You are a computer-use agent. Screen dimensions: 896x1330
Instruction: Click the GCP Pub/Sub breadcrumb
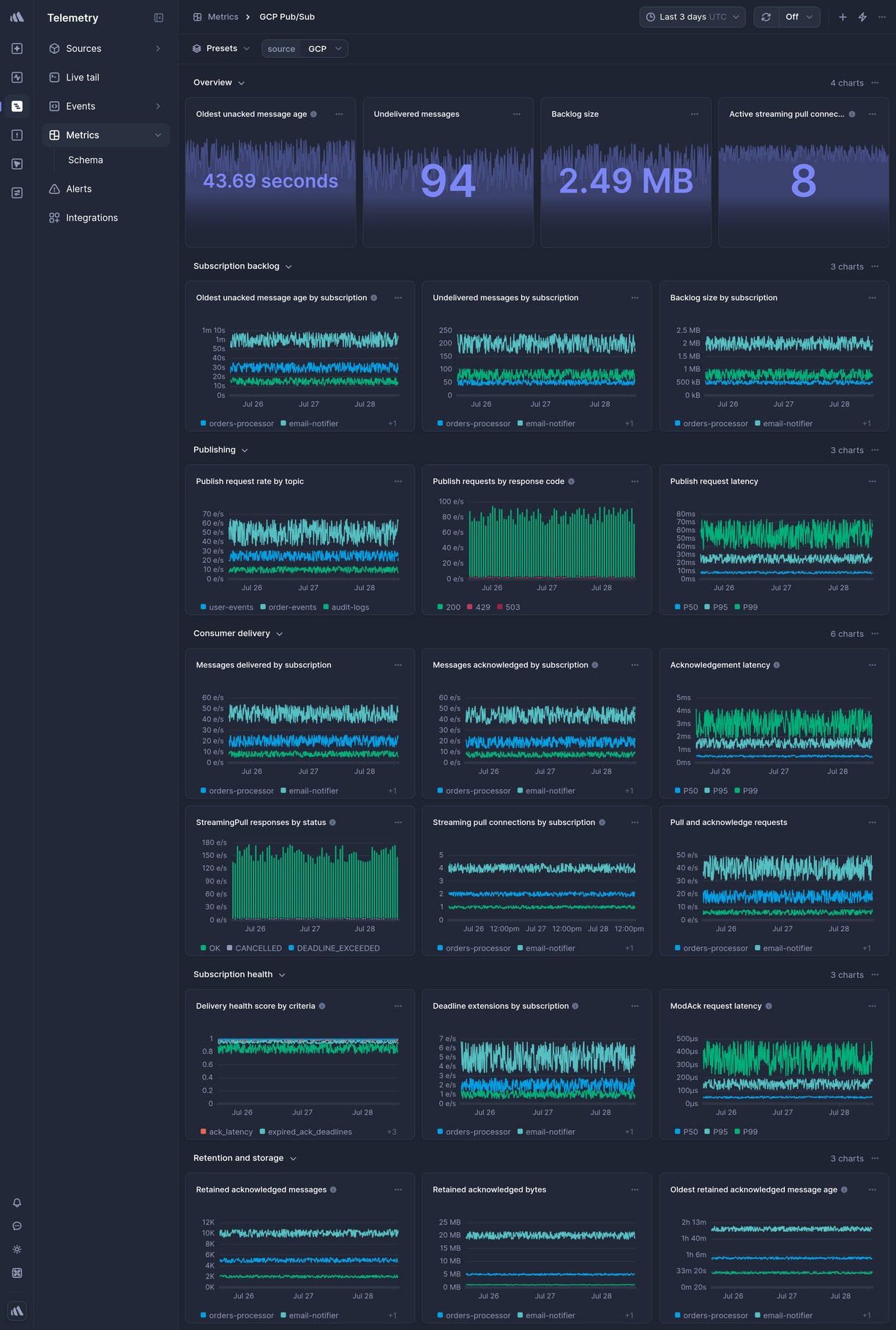287,17
